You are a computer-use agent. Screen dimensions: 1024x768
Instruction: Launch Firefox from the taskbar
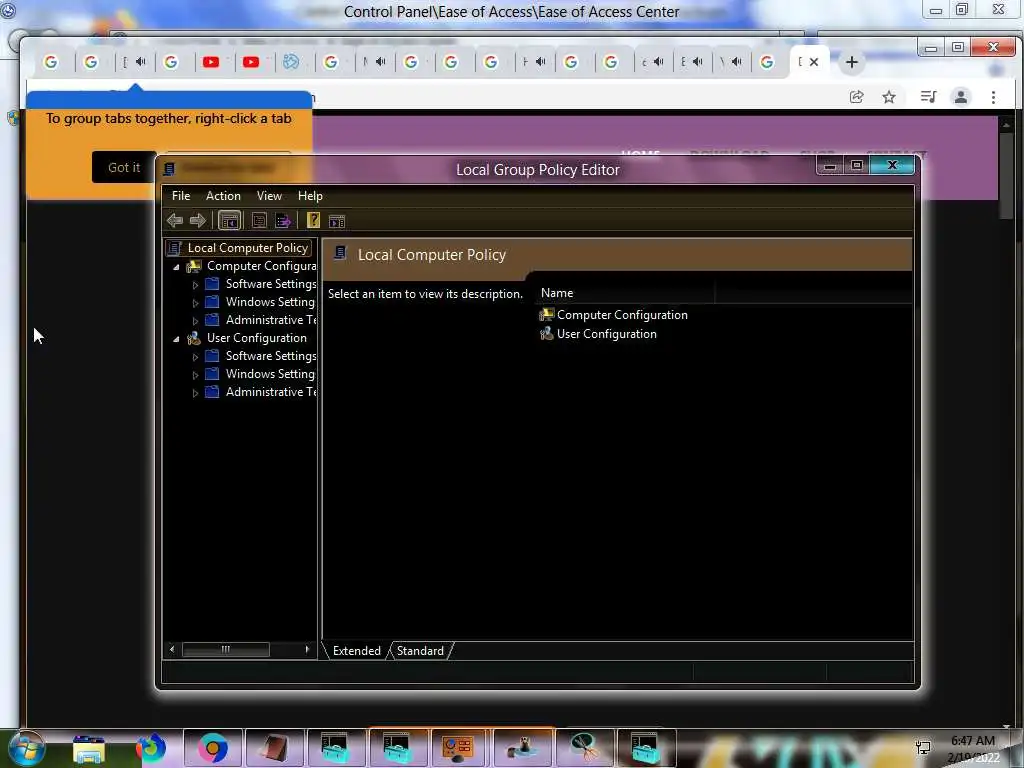tap(151, 748)
